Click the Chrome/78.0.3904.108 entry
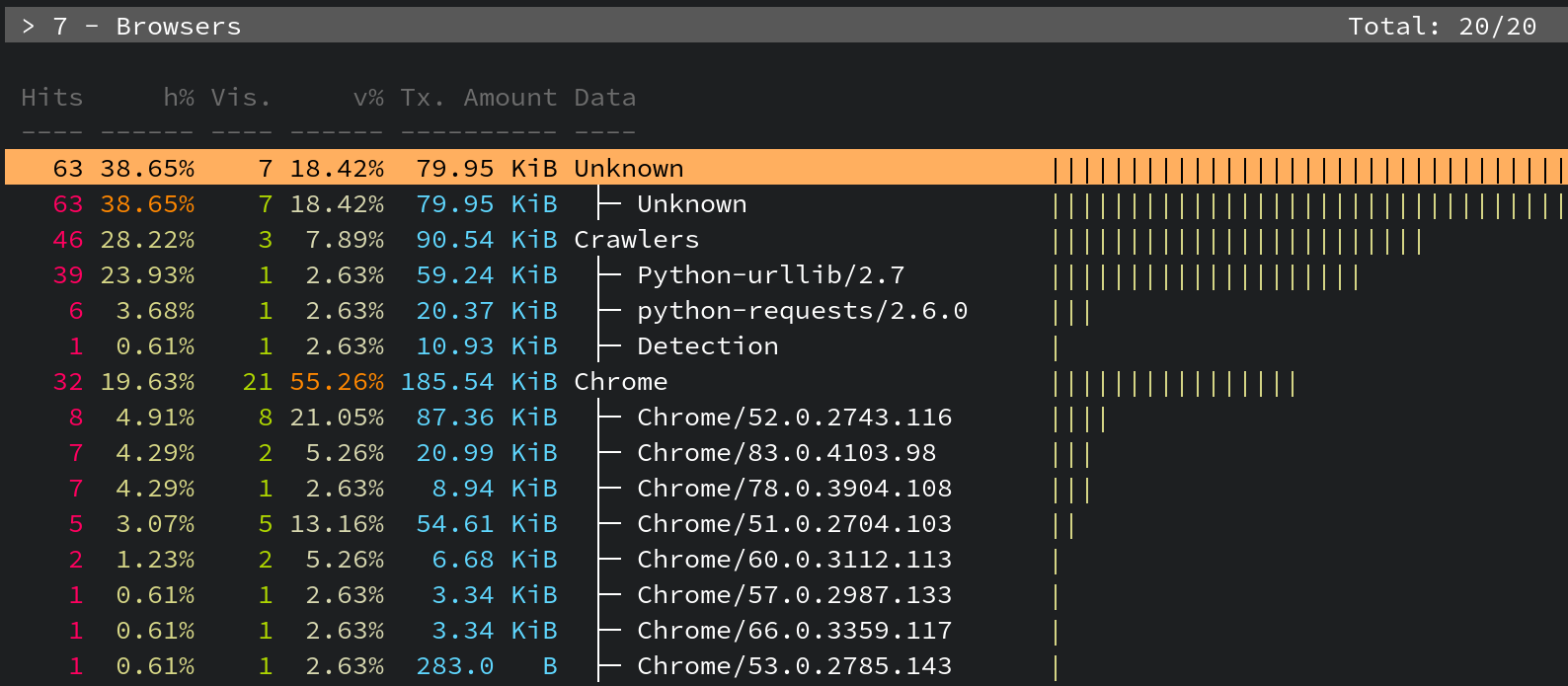 pos(794,489)
